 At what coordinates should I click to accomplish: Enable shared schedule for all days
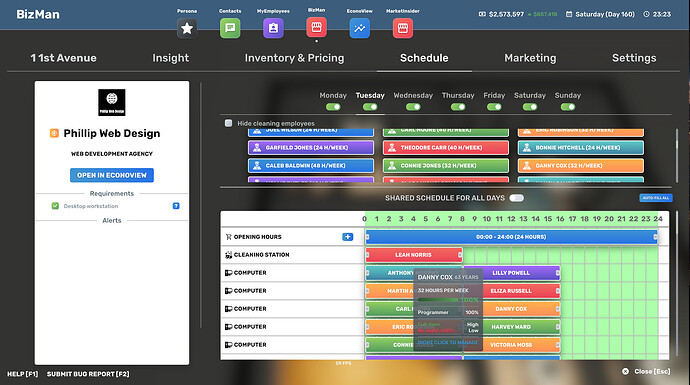point(517,198)
